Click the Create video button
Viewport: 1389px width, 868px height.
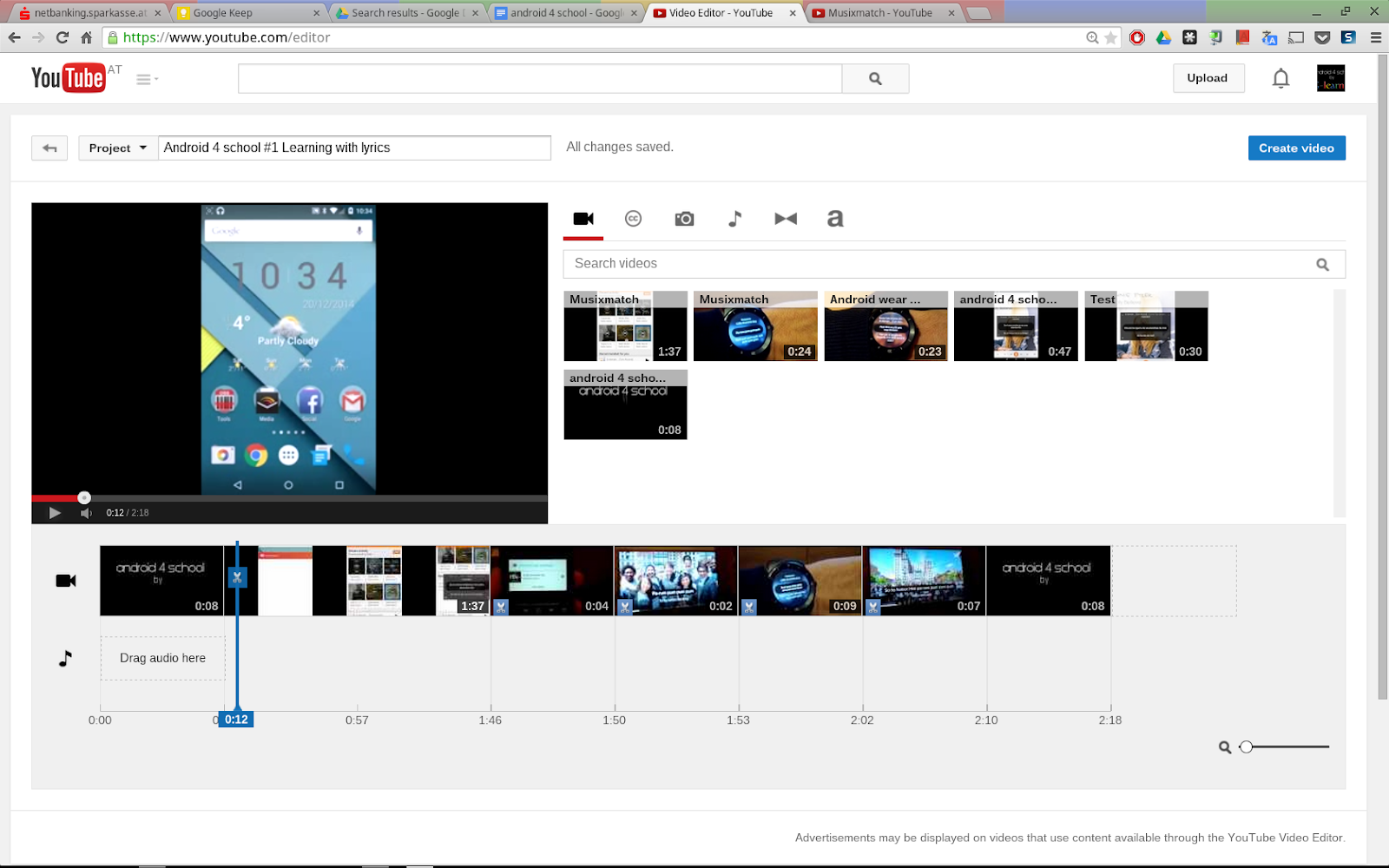[x=1297, y=148]
